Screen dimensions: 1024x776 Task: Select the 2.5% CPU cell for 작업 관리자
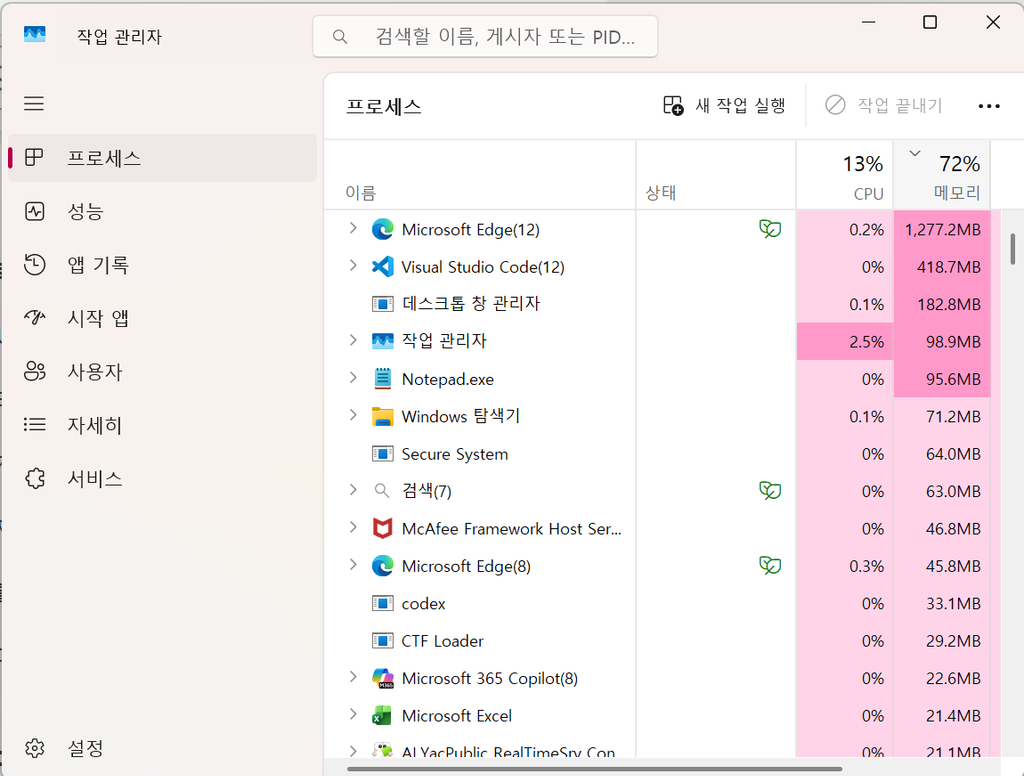[844, 341]
